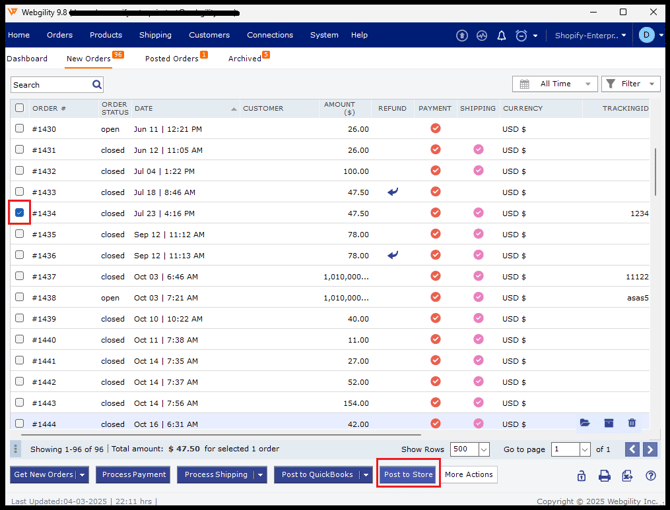
Task: Check the select-all checkbox in header
Action: click(19, 108)
